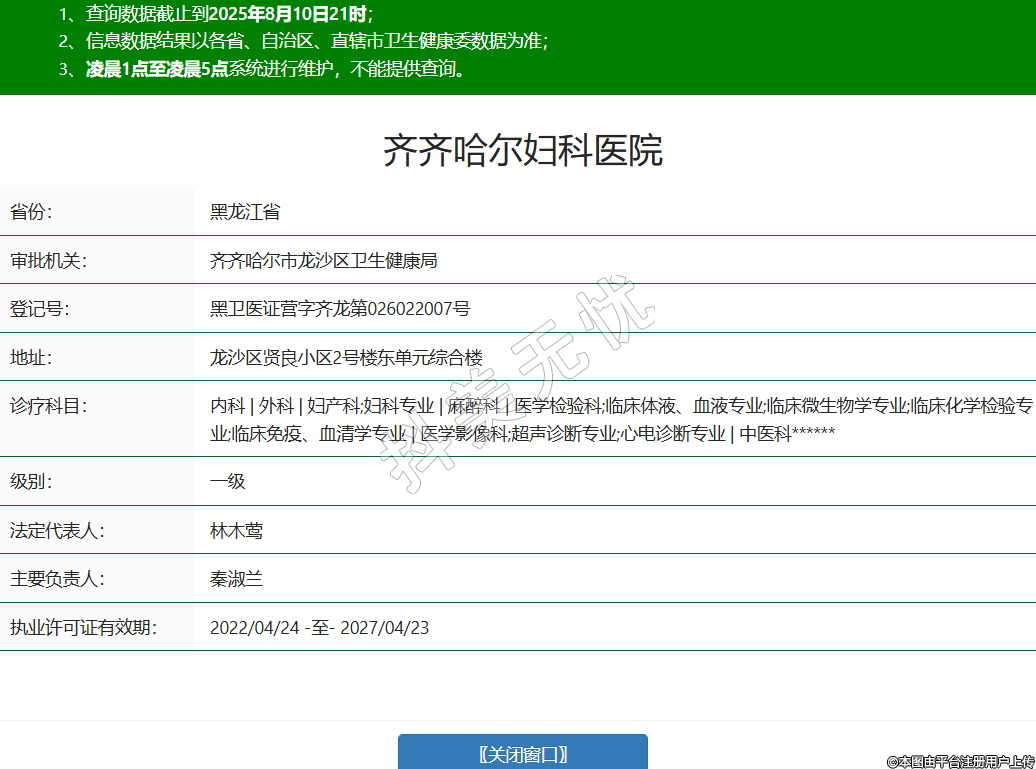
Task: Select legal representative name 林木莺
Action: (x=237, y=531)
